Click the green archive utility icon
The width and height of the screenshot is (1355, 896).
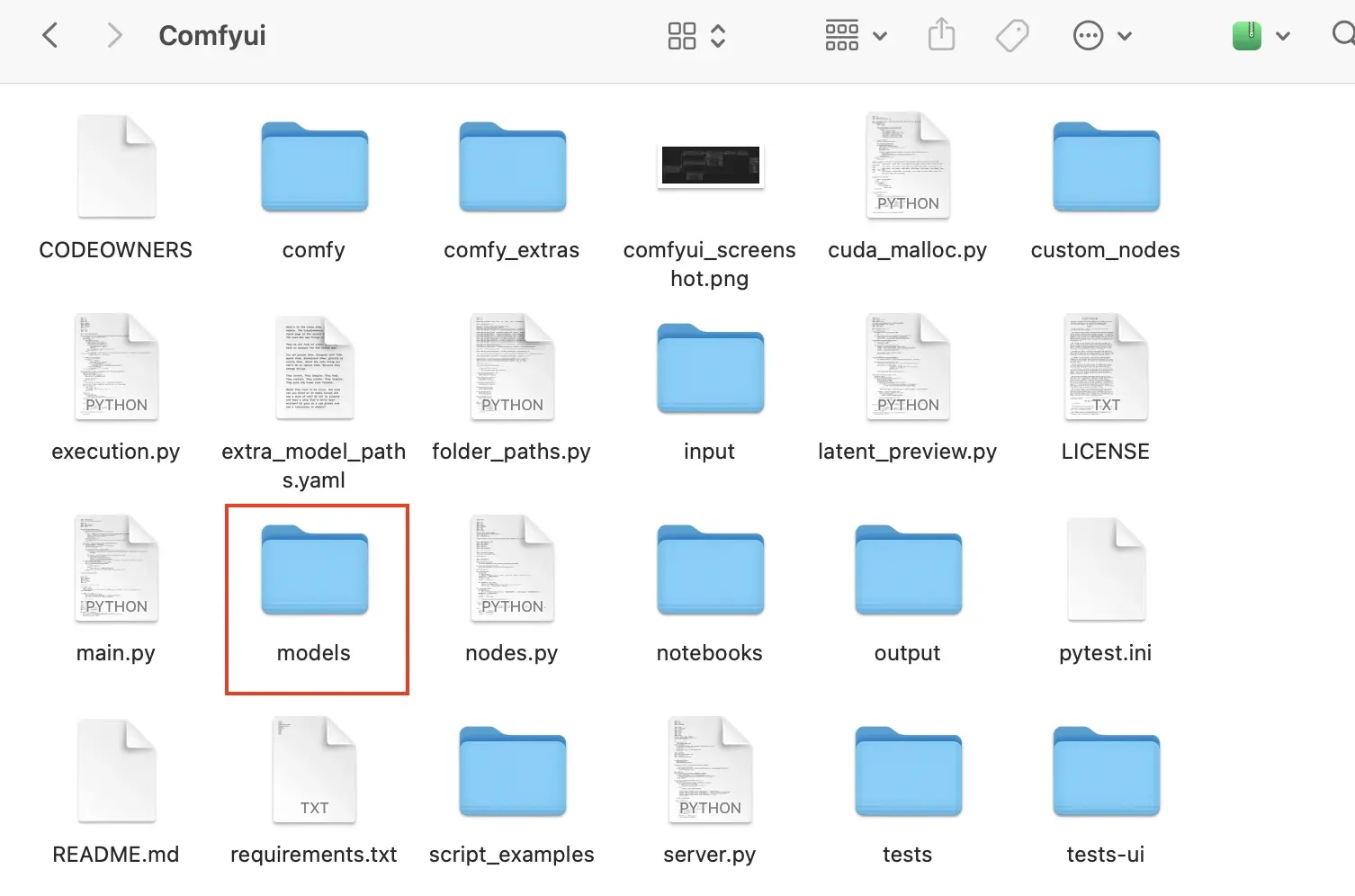1247,36
